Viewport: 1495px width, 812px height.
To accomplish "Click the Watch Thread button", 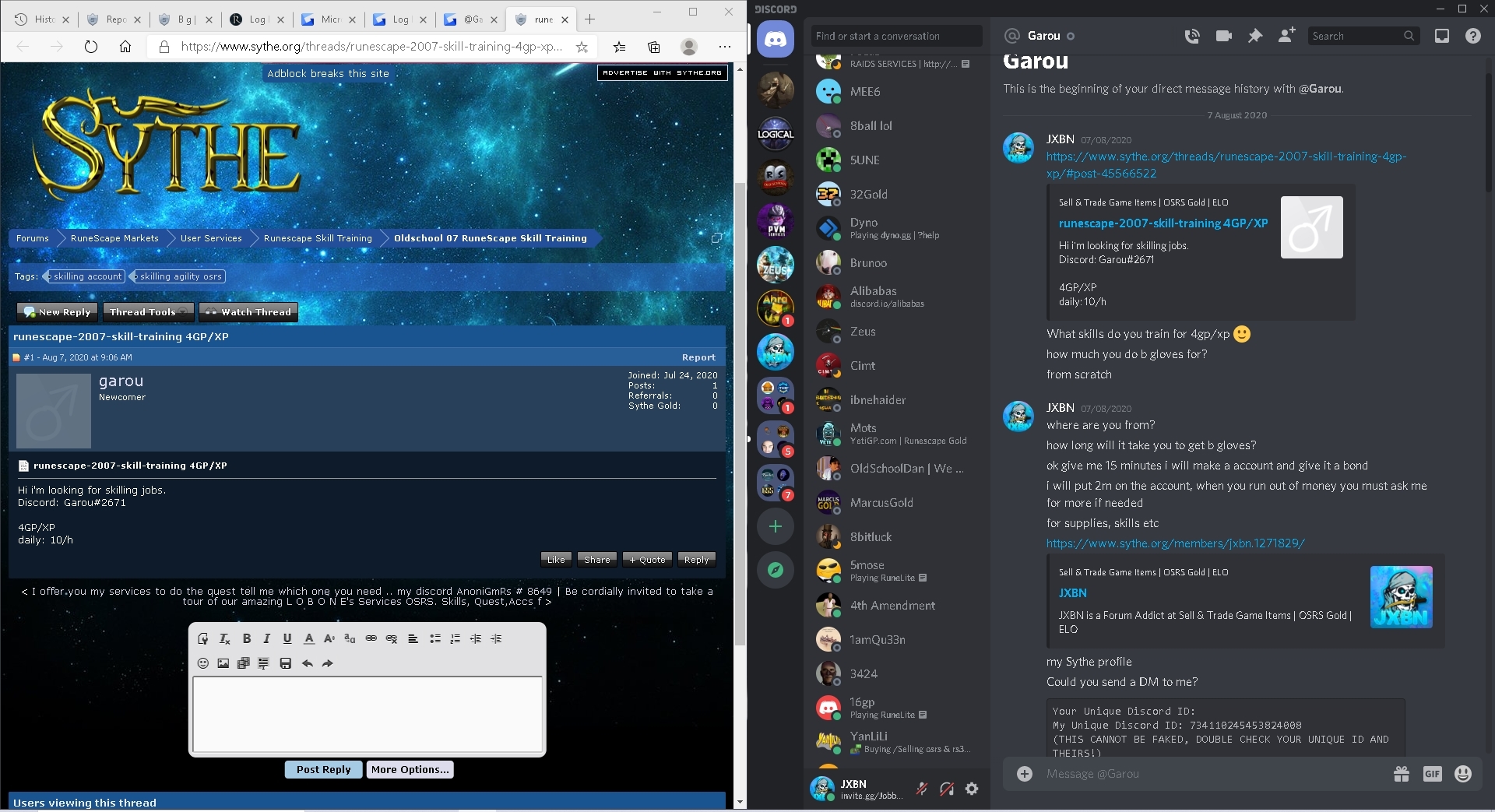I will (x=248, y=312).
